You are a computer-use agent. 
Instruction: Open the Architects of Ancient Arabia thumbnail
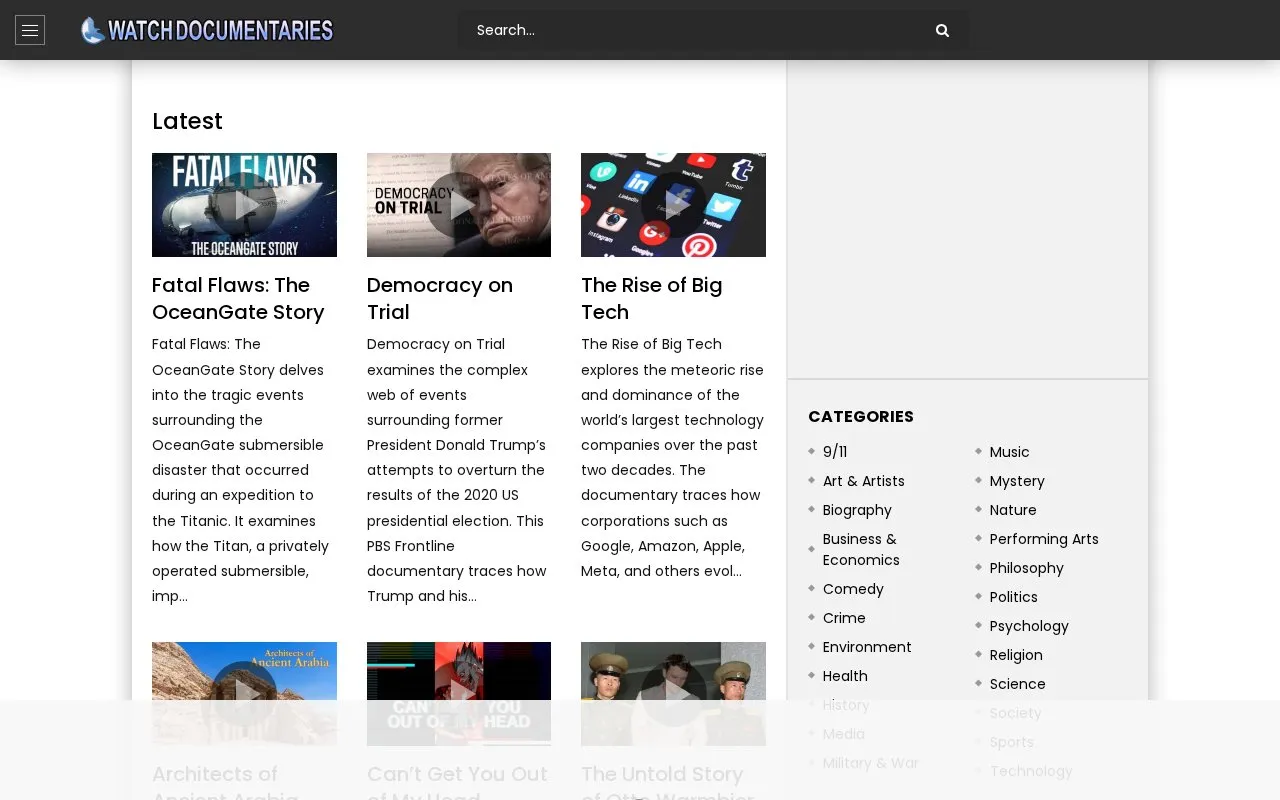point(244,694)
